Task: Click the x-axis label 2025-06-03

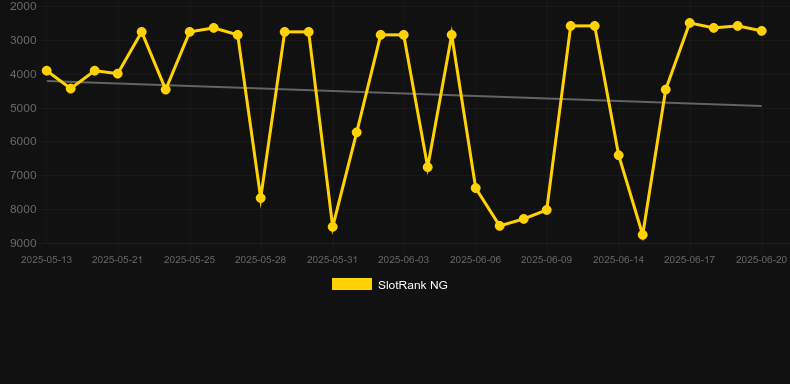Action: pos(404,260)
